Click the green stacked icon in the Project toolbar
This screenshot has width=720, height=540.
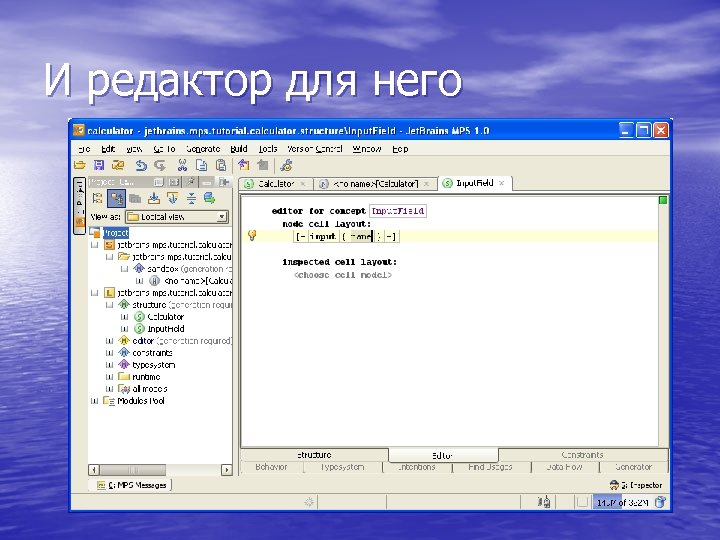[209, 198]
